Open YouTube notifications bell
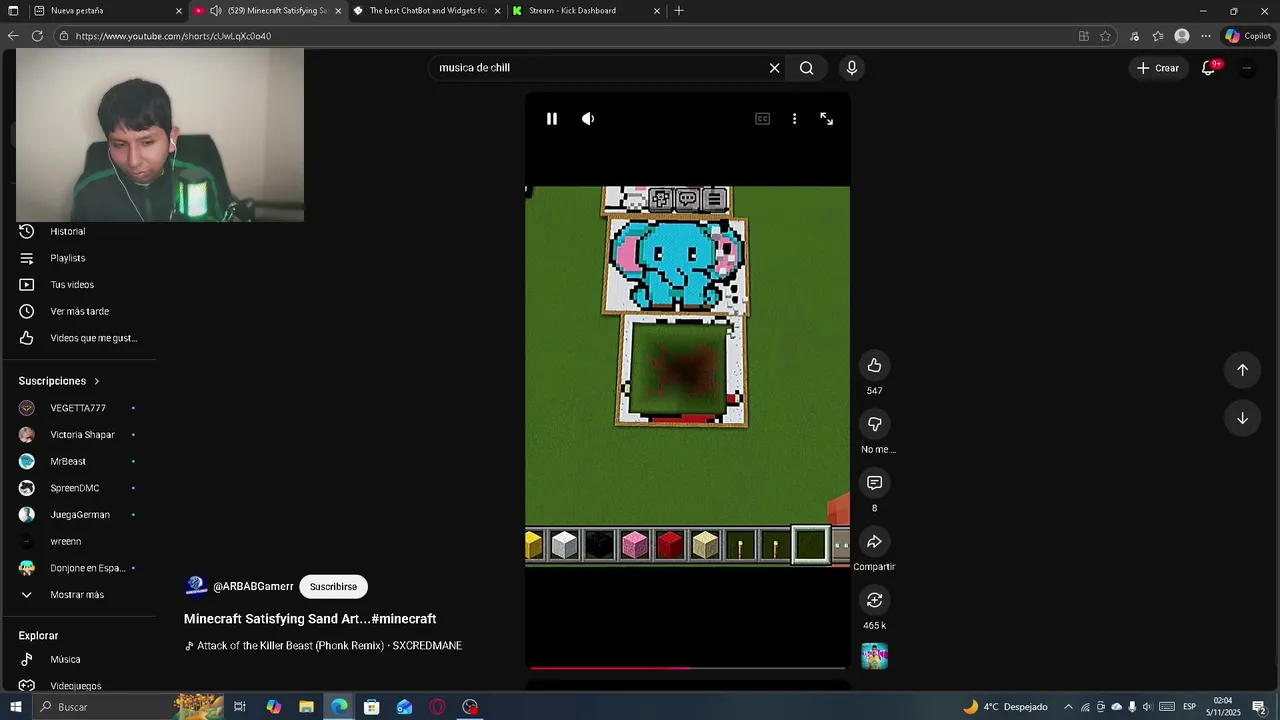This screenshot has height=720, width=1280. coord(1208,68)
